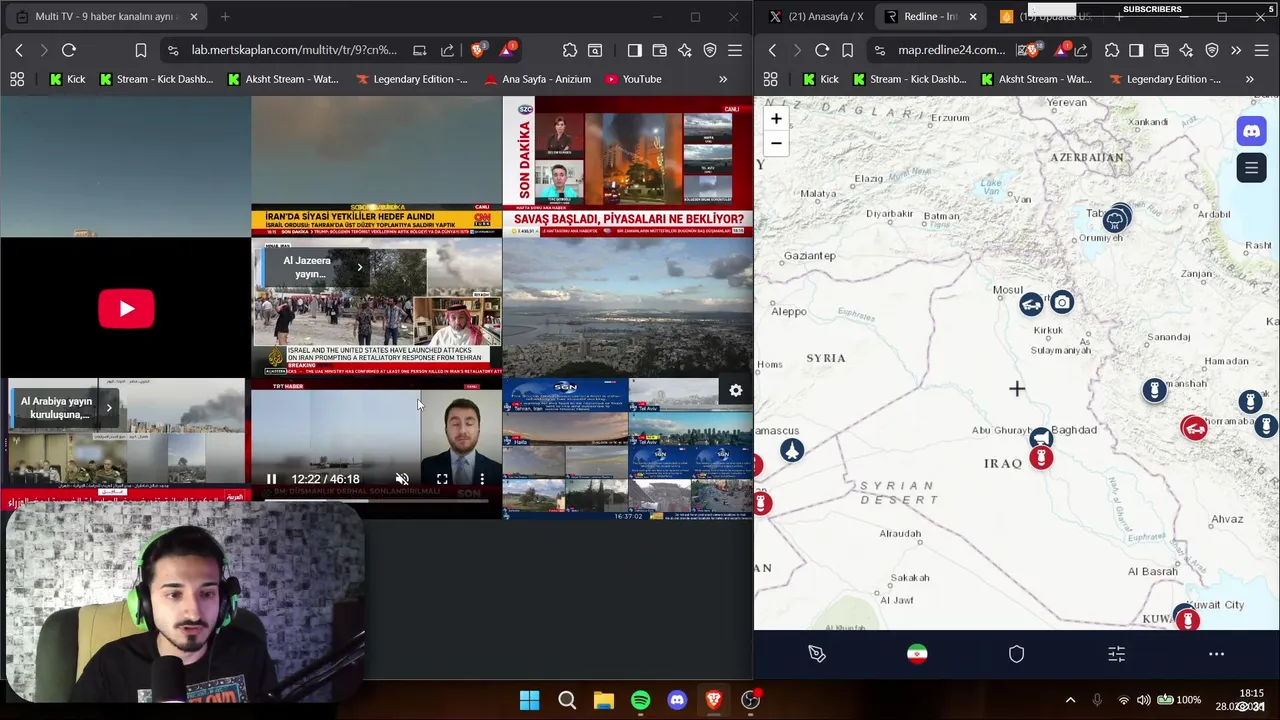1280x720 pixels.
Task: Switch to the Redline tab
Action: coord(930,17)
